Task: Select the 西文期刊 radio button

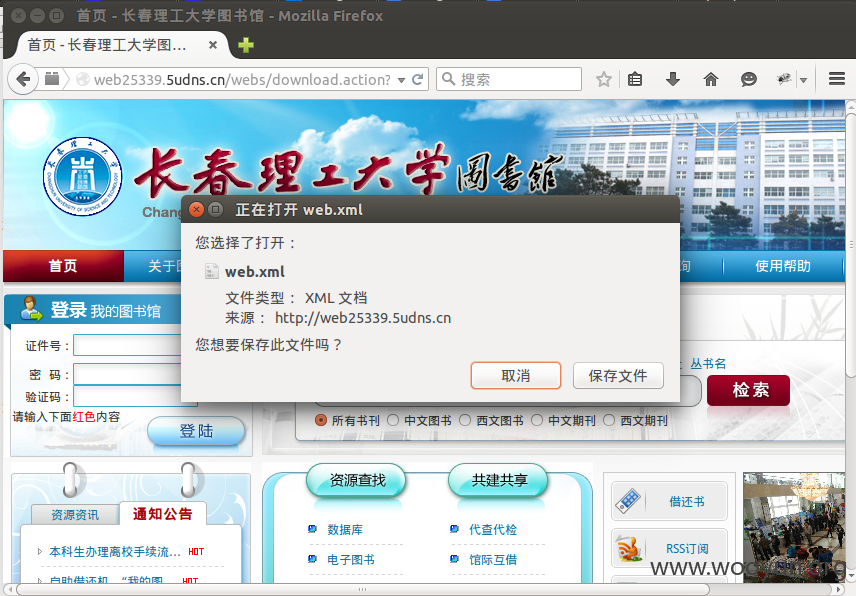Action: click(609, 420)
